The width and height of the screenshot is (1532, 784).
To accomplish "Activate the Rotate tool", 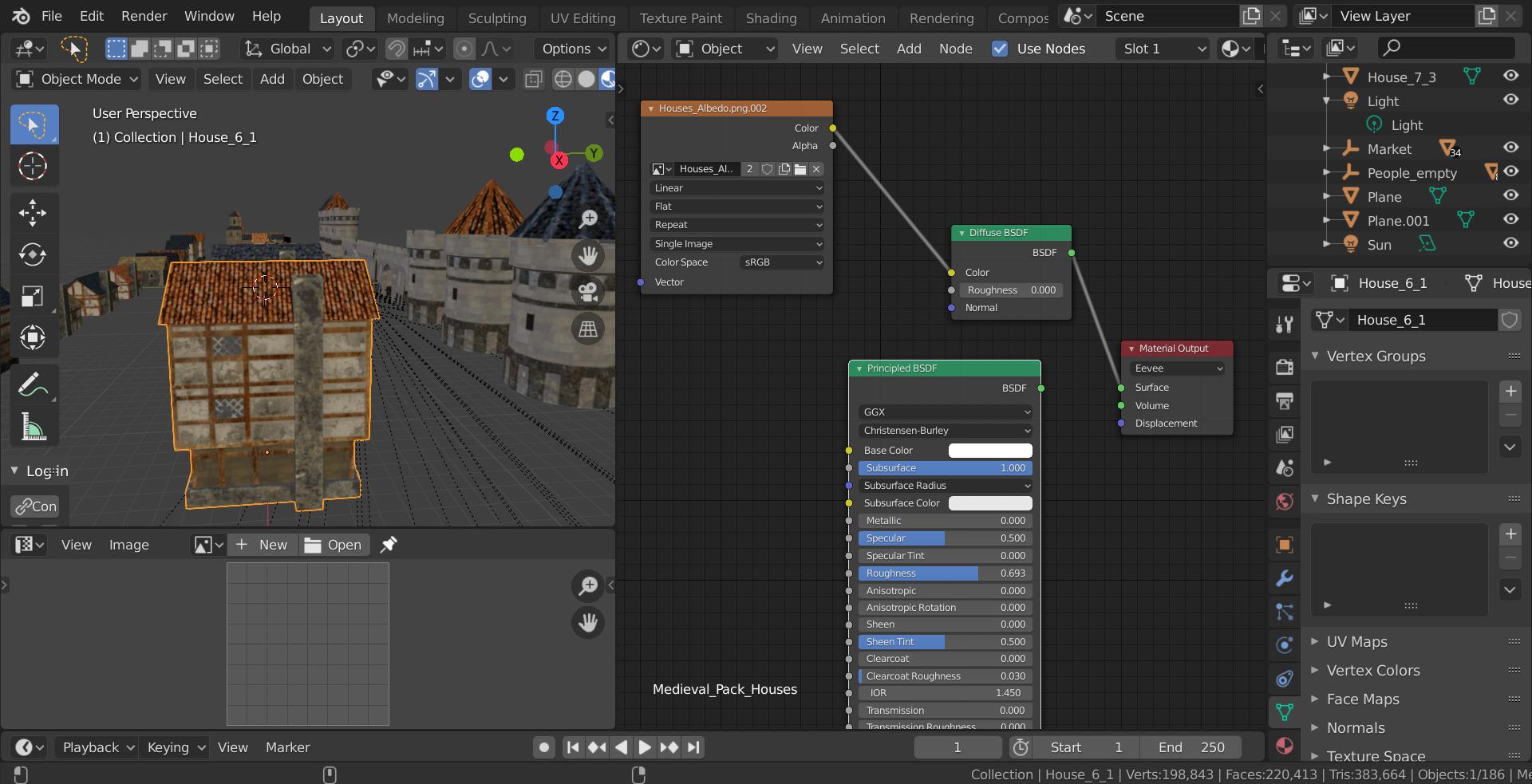I will tap(33, 254).
